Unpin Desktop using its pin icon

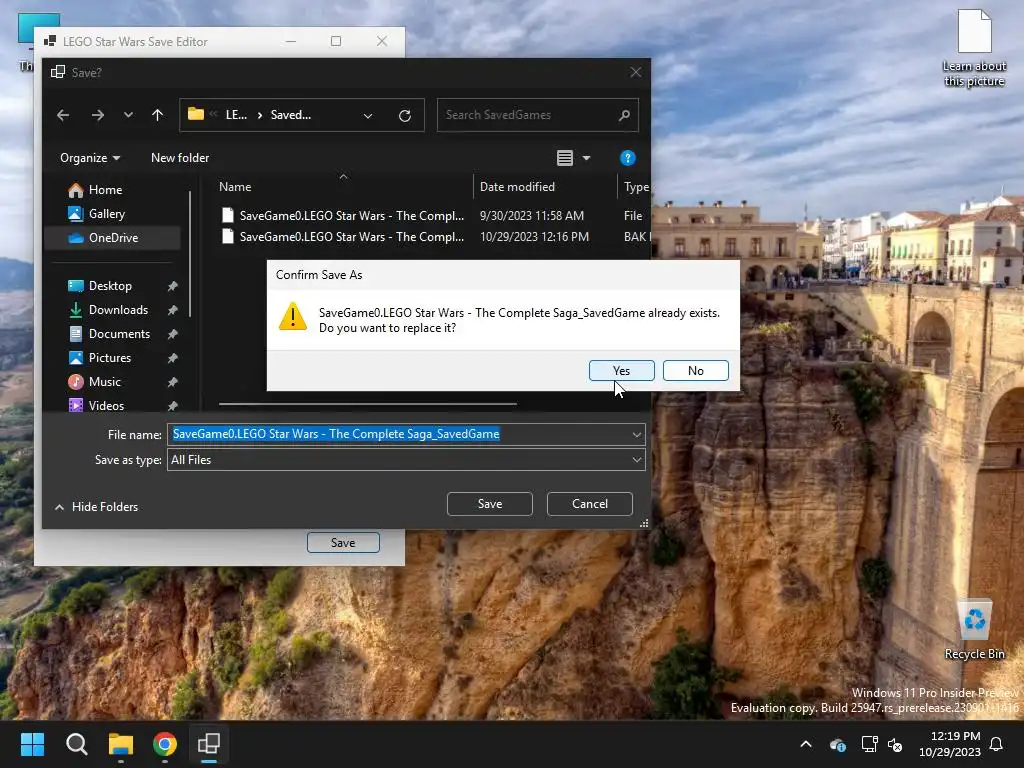pos(172,286)
